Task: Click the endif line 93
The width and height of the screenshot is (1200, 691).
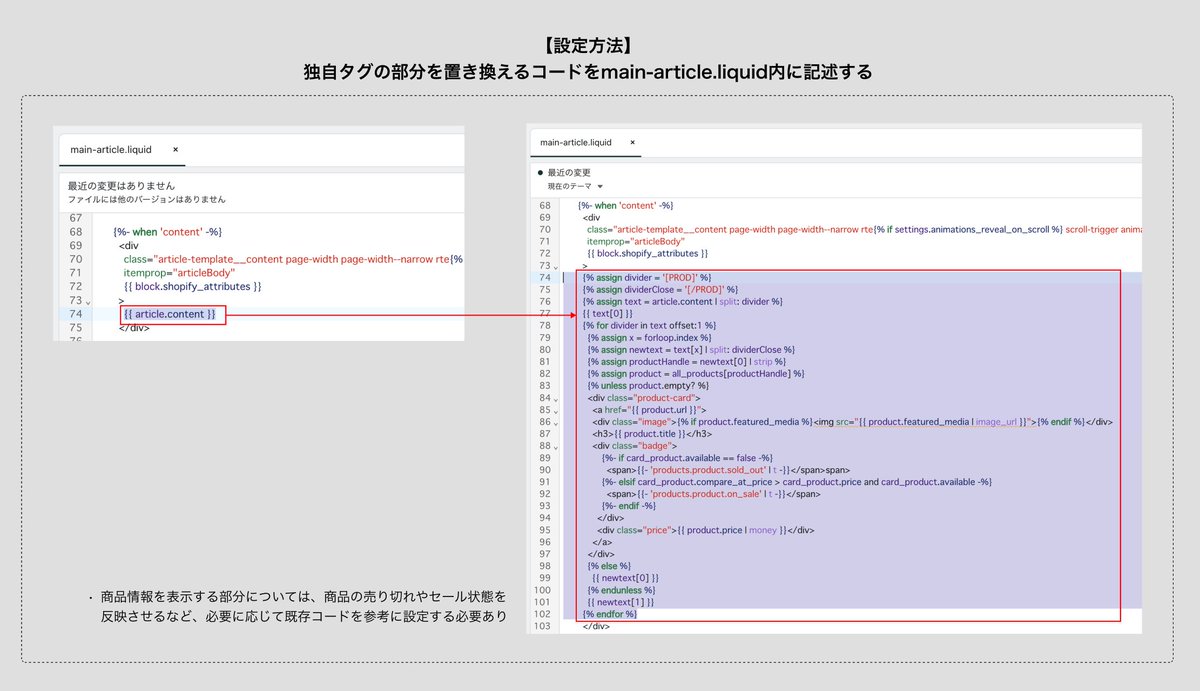Action: [x=629, y=506]
